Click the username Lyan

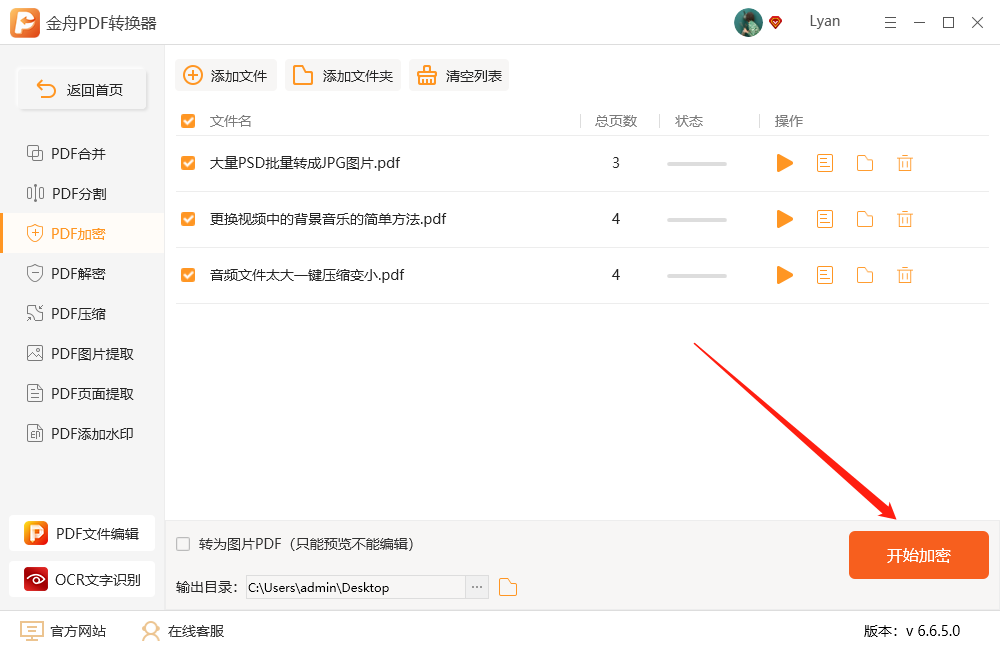pyautogui.click(x=825, y=21)
